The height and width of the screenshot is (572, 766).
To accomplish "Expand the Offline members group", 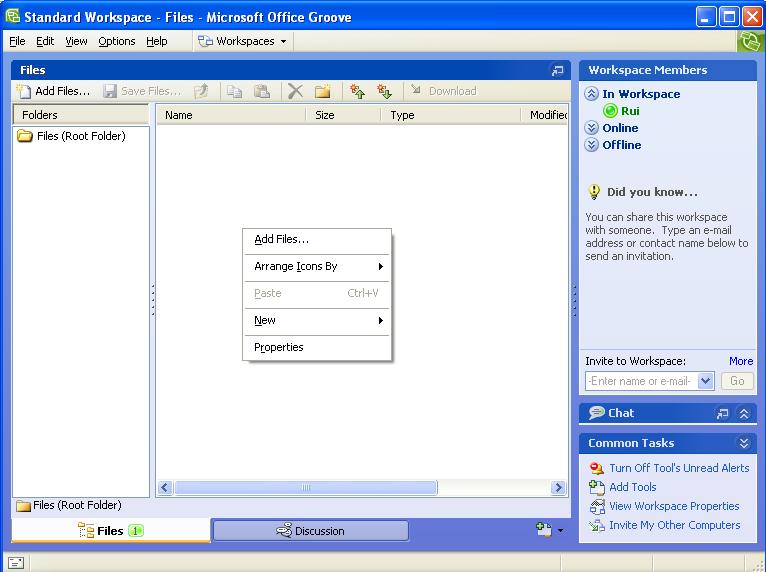I will point(591,145).
